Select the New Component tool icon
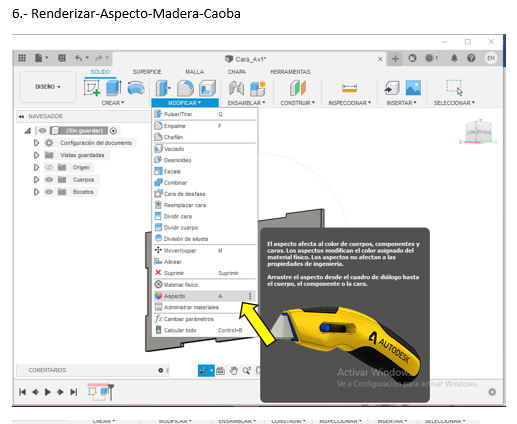Image resolution: width=517 pixels, height=424 pixels. 258,88
